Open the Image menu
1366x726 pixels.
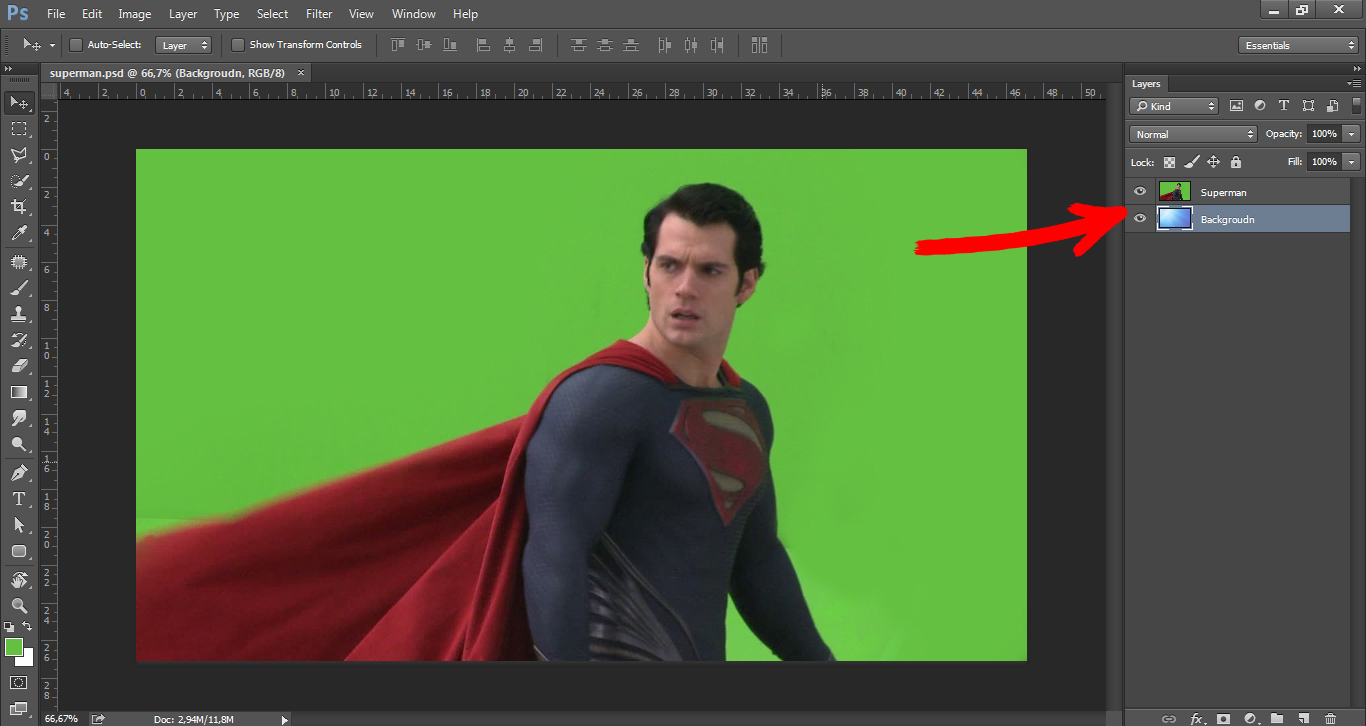135,14
